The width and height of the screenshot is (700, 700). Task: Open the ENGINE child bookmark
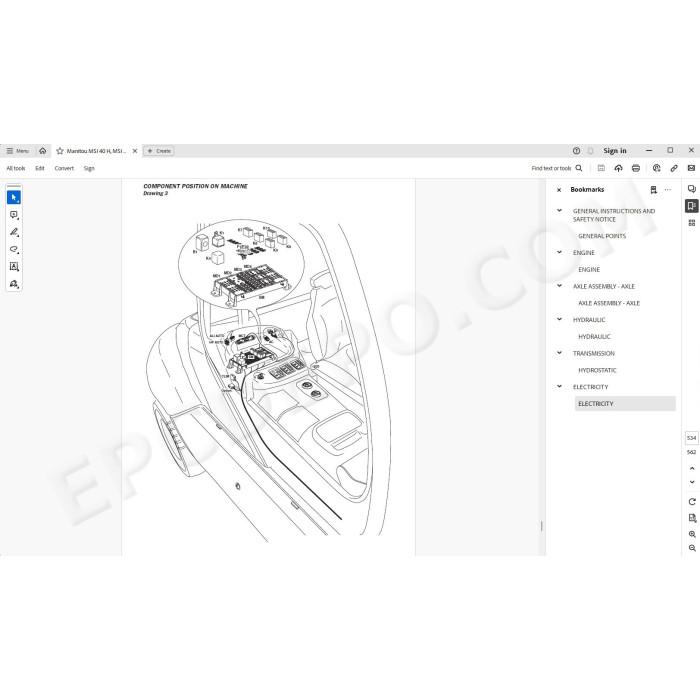click(589, 270)
